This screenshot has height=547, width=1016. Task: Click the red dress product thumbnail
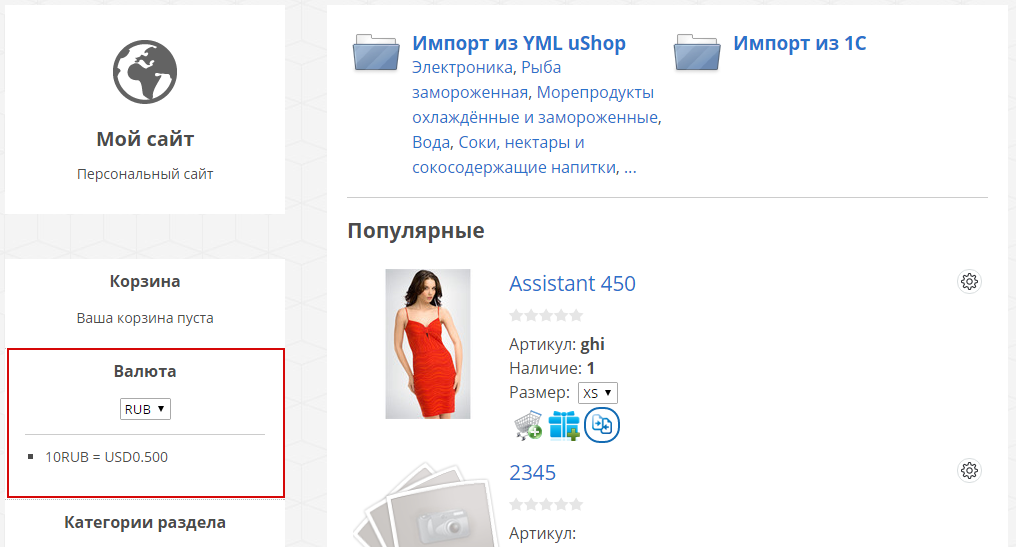tap(427, 344)
